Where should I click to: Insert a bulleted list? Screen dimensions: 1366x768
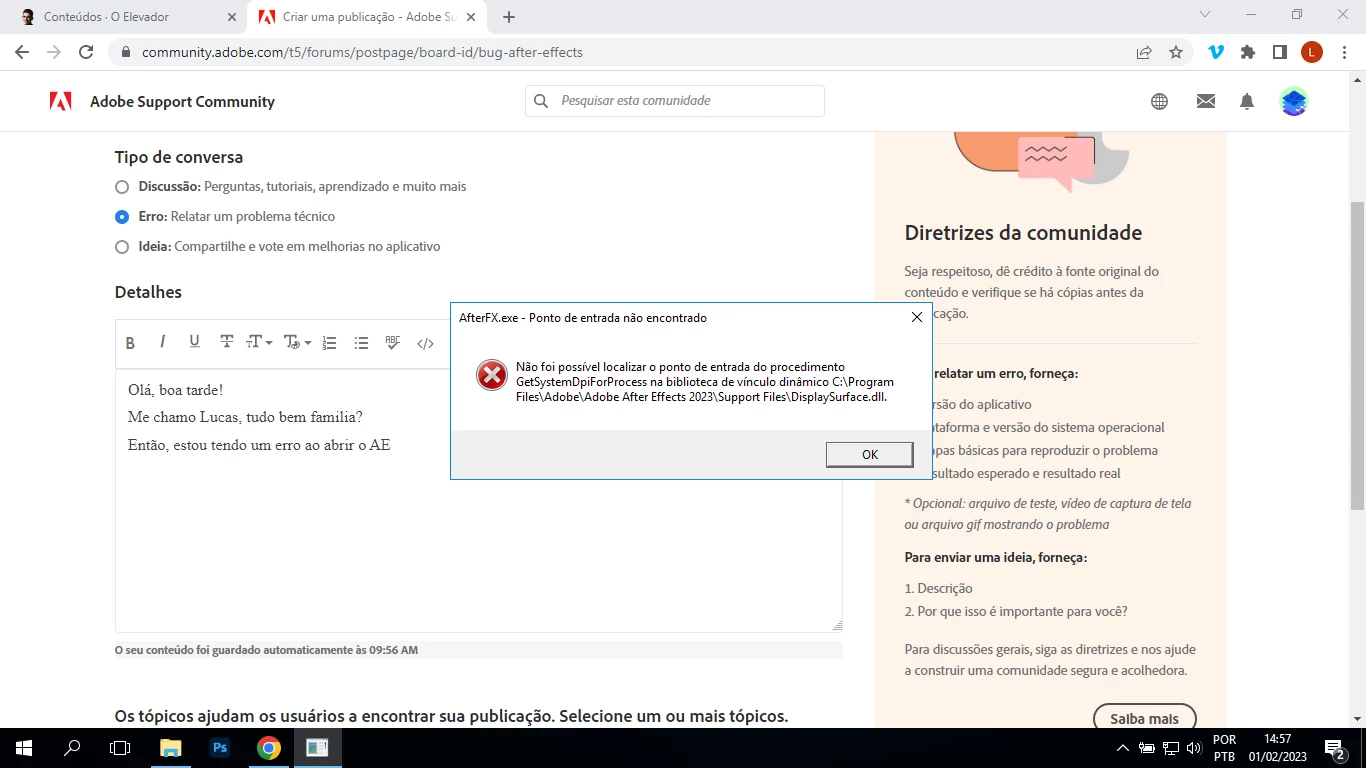coord(361,343)
